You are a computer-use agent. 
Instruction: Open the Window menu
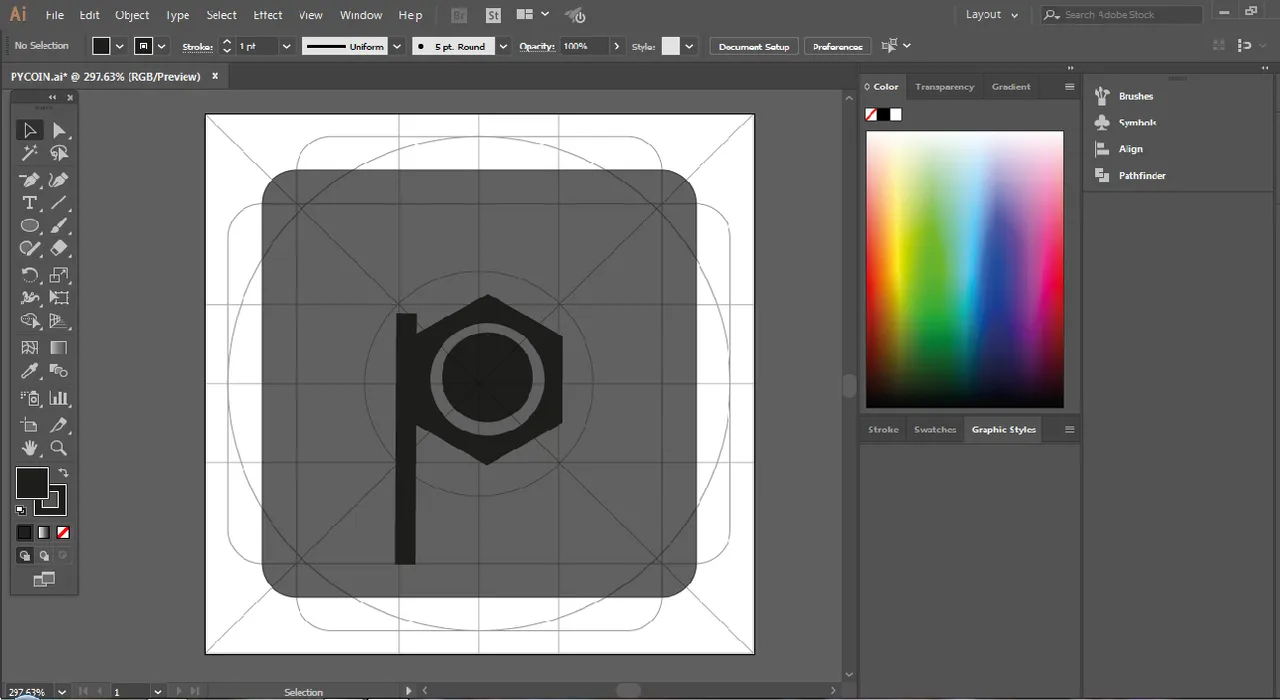(361, 15)
